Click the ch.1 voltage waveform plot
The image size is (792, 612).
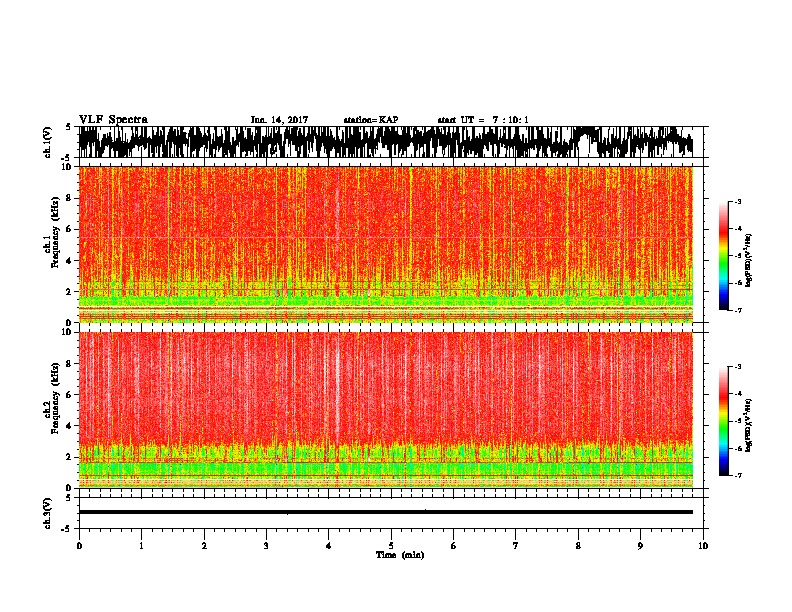386,142
